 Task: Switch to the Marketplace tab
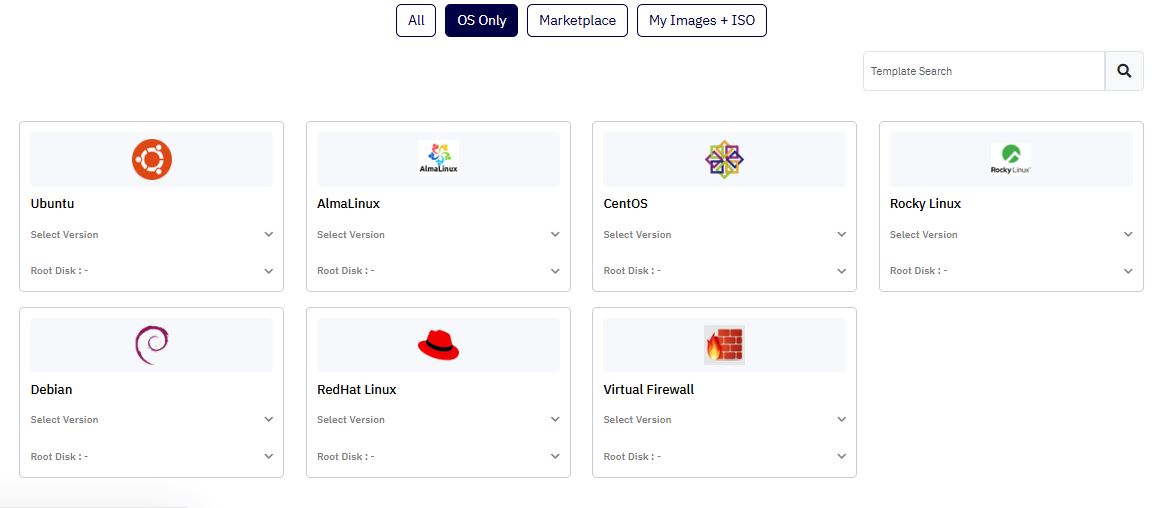coord(578,20)
